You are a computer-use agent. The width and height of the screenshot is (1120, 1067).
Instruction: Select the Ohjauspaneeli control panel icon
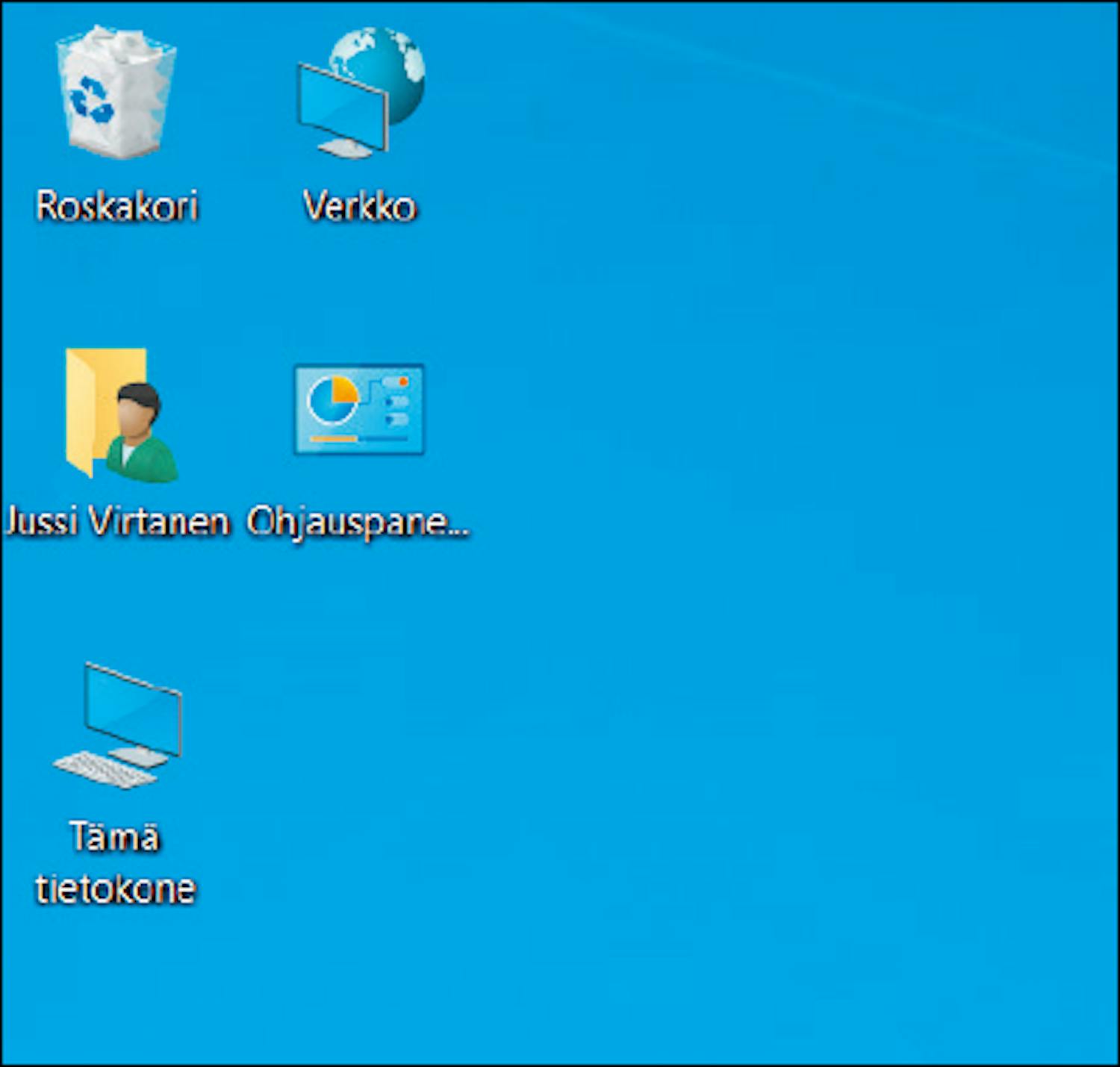pyautogui.click(x=359, y=409)
